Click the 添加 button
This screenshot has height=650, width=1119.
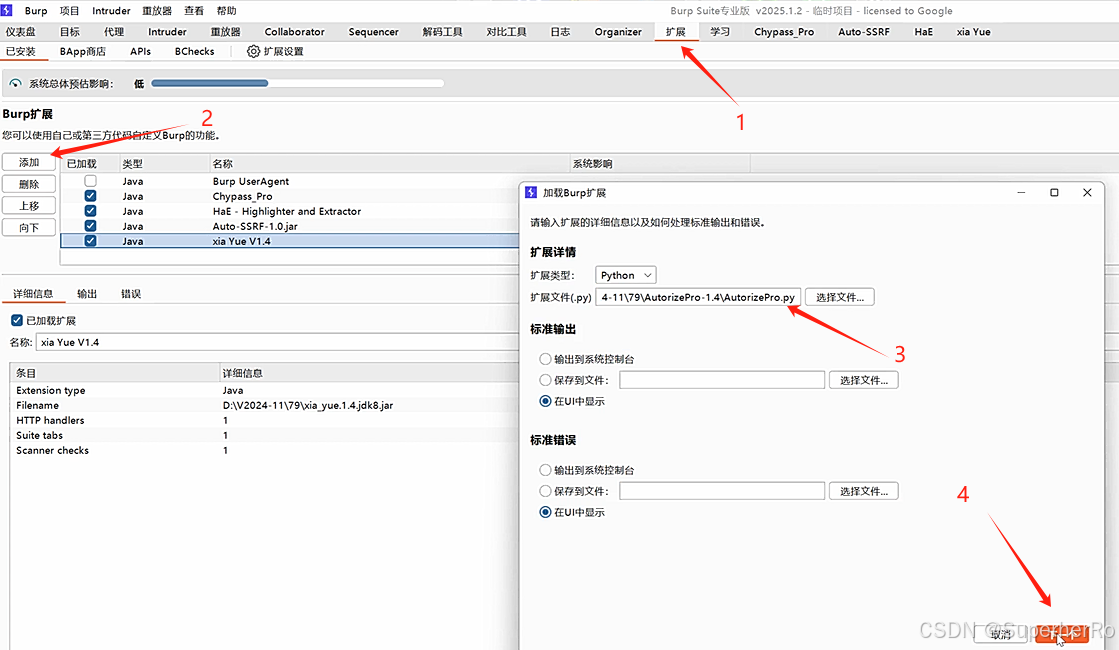tap(29, 163)
